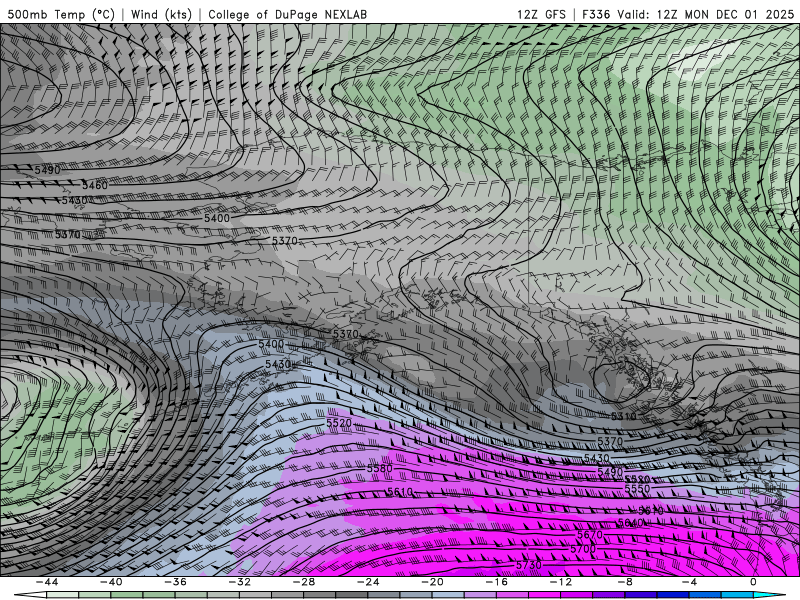Viewport: 800px width, 600px height.
Task: Click the '12Z GFS' model run label
Action: tap(541, 14)
